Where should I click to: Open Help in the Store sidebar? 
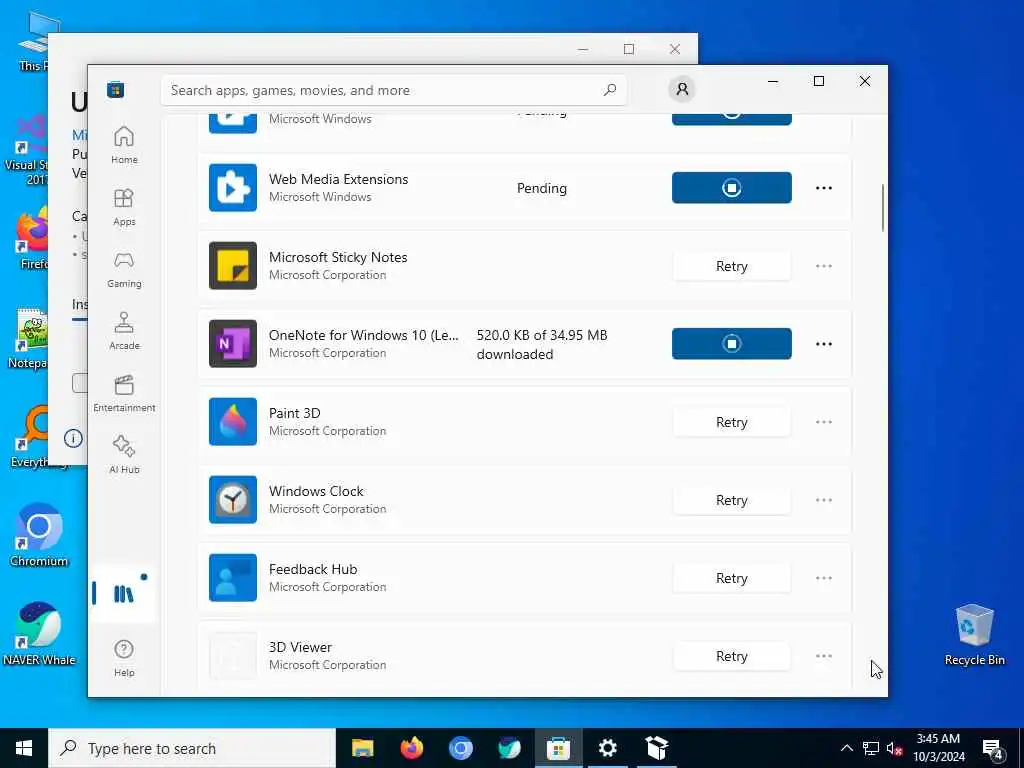click(124, 658)
